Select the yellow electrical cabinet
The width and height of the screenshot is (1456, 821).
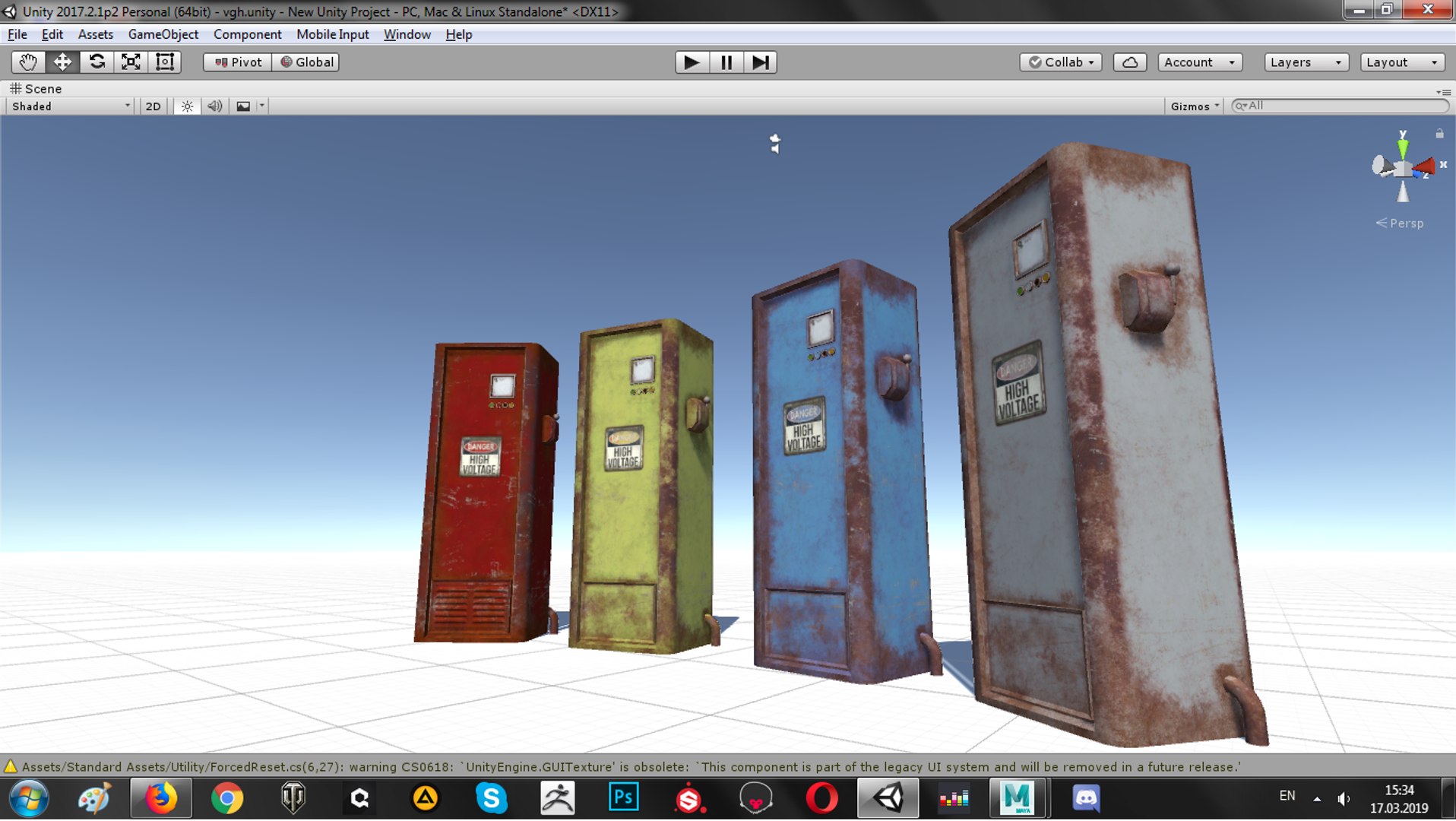(642, 487)
